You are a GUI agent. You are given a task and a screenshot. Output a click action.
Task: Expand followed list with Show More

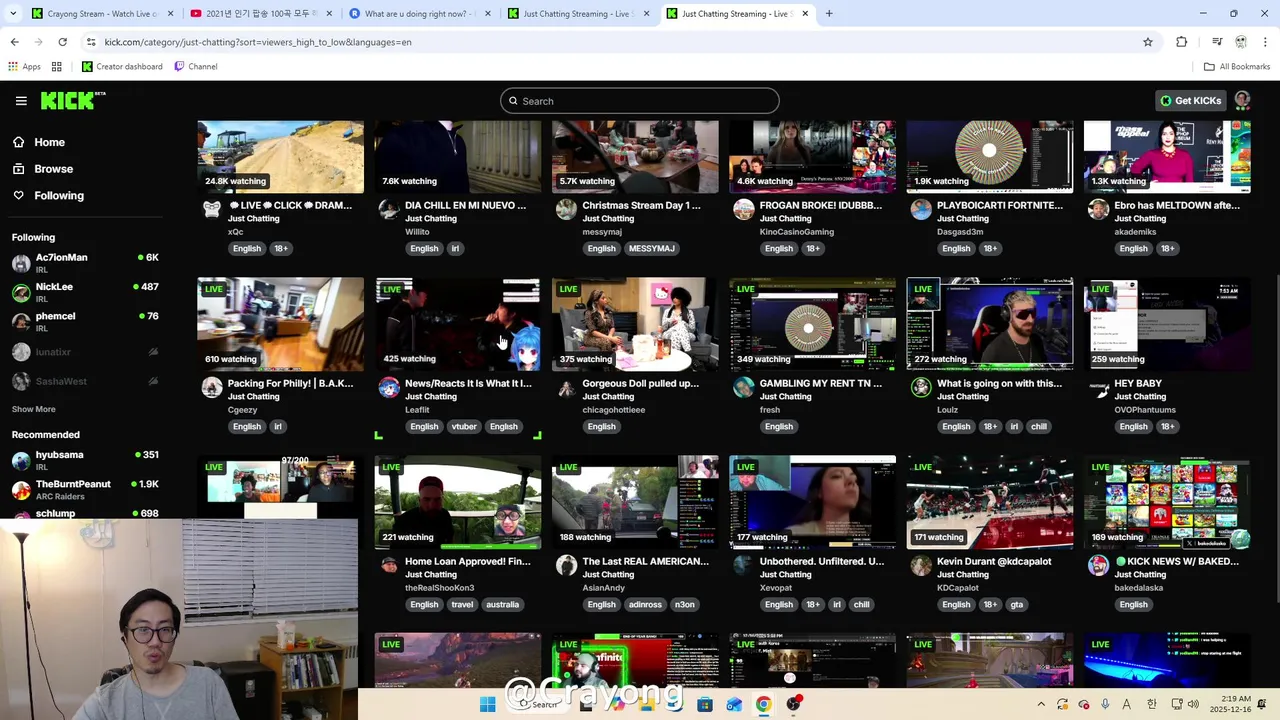pos(34,409)
